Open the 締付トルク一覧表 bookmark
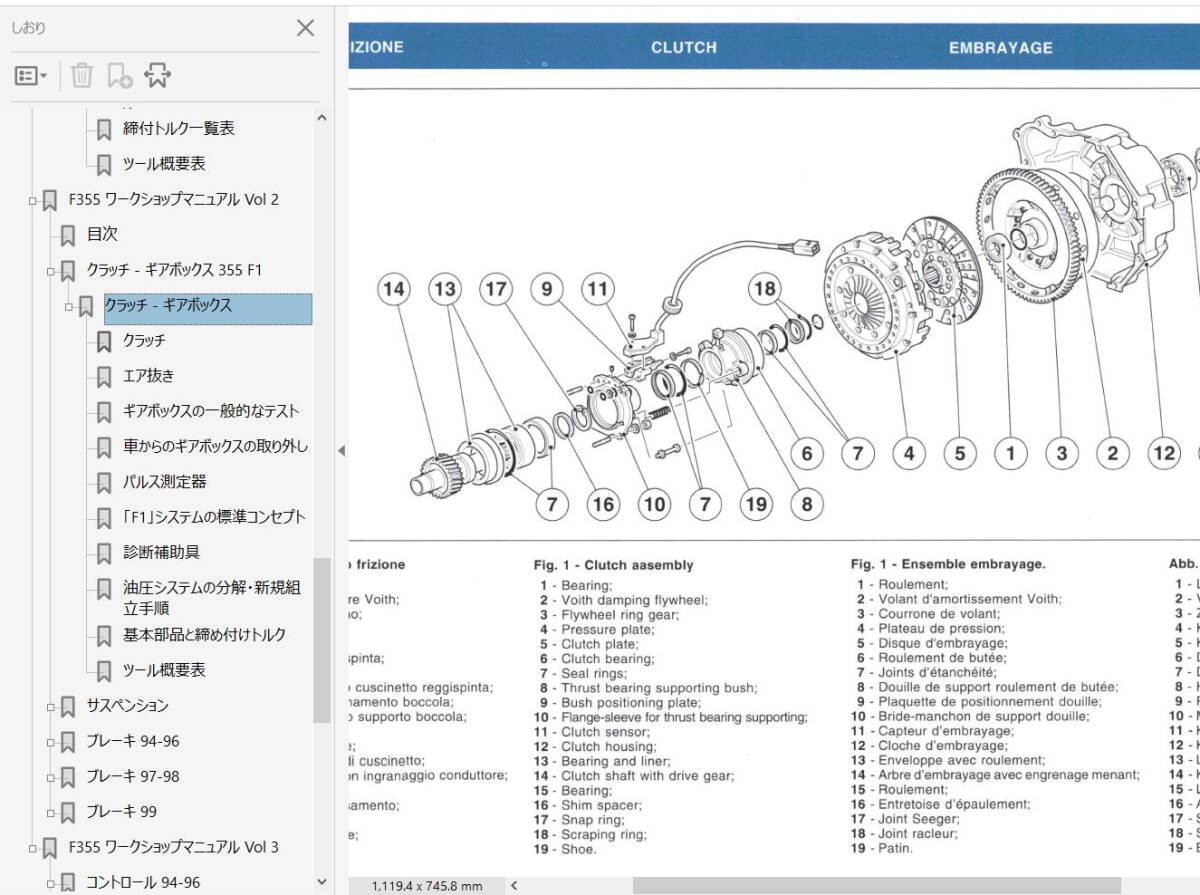The image size is (1200, 895). point(179,129)
